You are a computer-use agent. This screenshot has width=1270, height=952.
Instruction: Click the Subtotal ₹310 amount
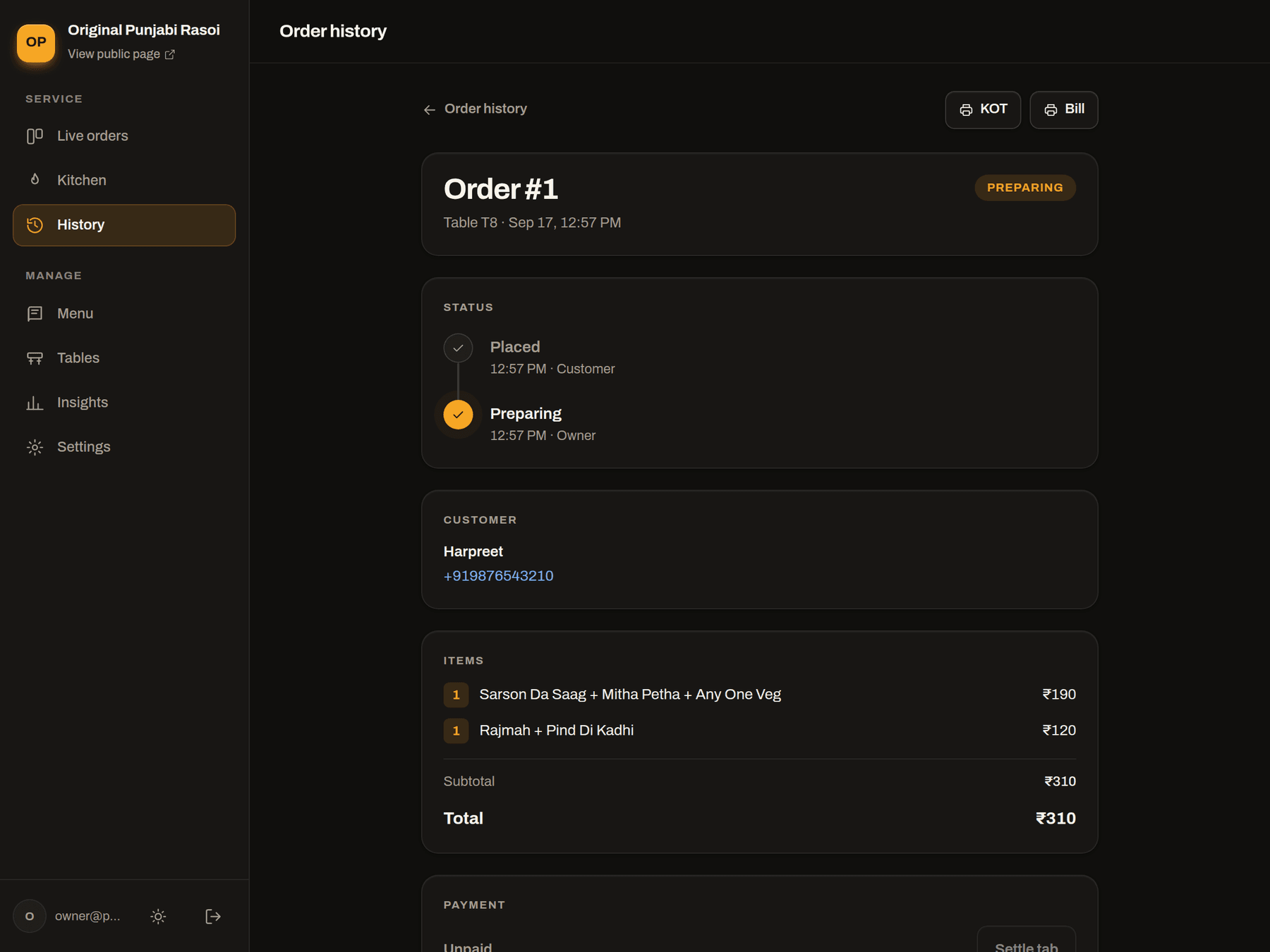[x=1060, y=781]
